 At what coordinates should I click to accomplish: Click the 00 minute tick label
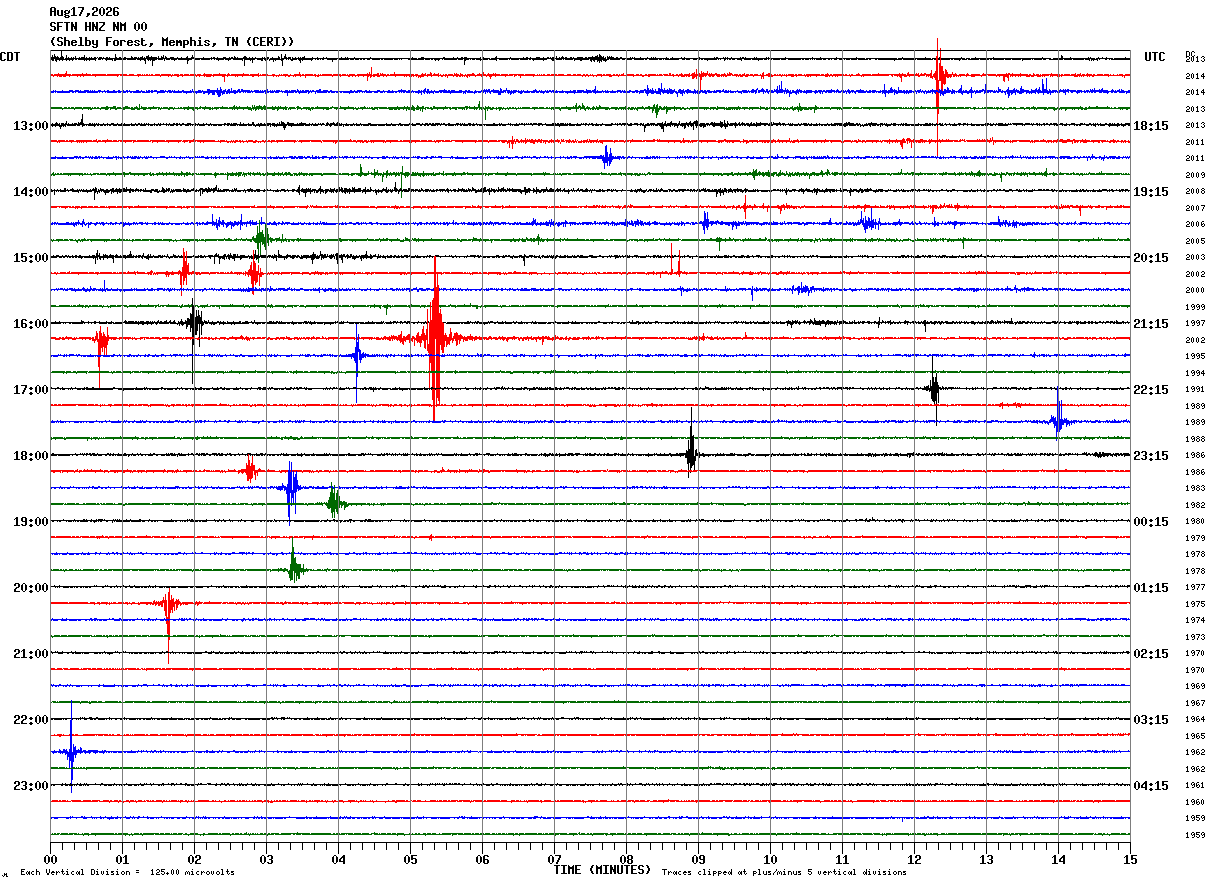pyautogui.click(x=50, y=859)
